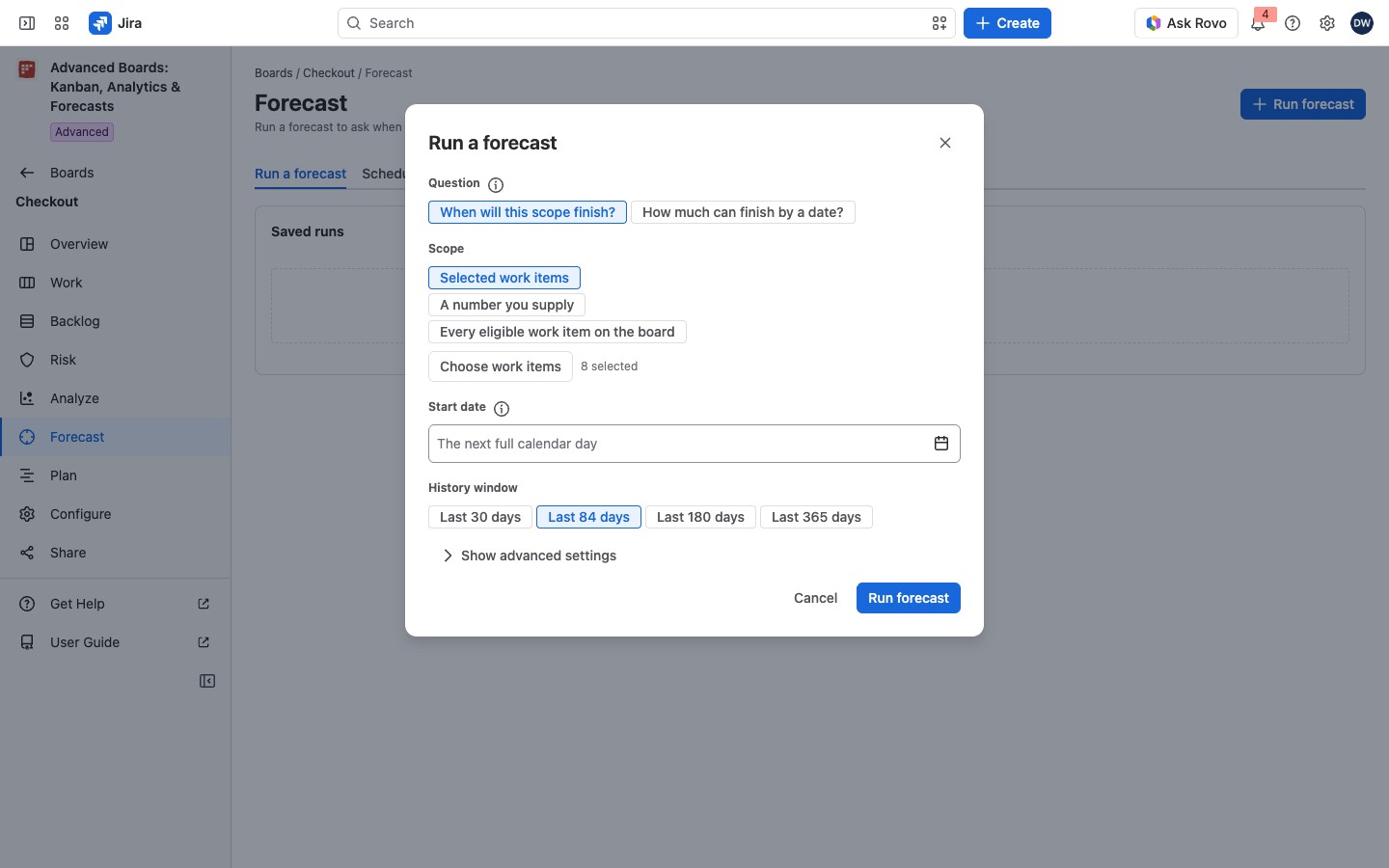The image size is (1389, 868).
Task: Click Run forecast in the dialog
Action: [909, 598]
